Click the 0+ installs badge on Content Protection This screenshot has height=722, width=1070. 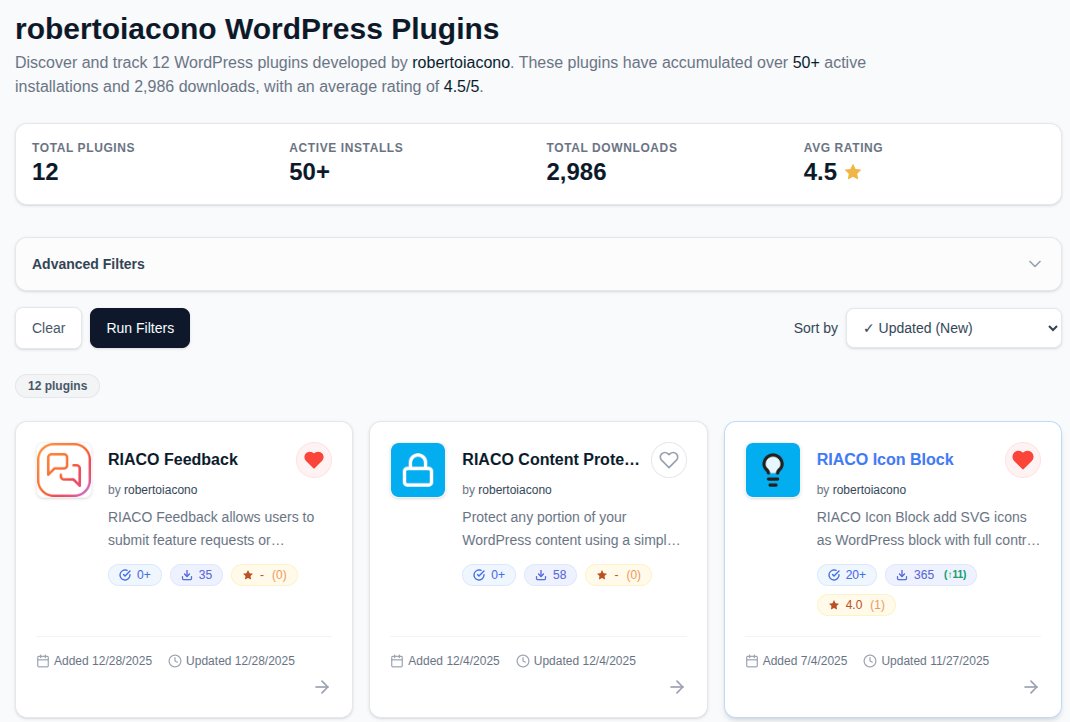pyautogui.click(x=489, y=575)
